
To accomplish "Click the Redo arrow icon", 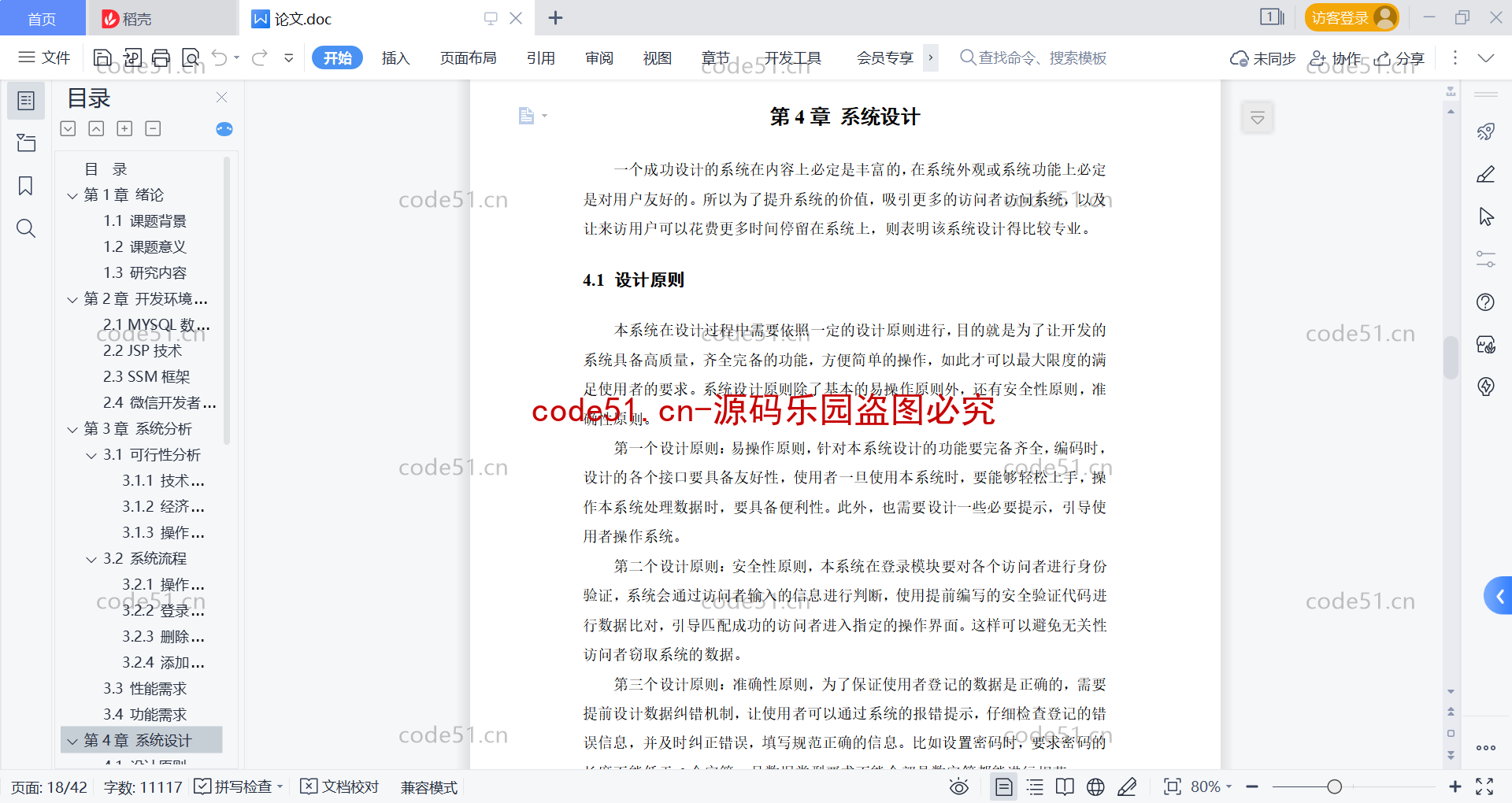I will pyautogui.click(x=259, y=57).
